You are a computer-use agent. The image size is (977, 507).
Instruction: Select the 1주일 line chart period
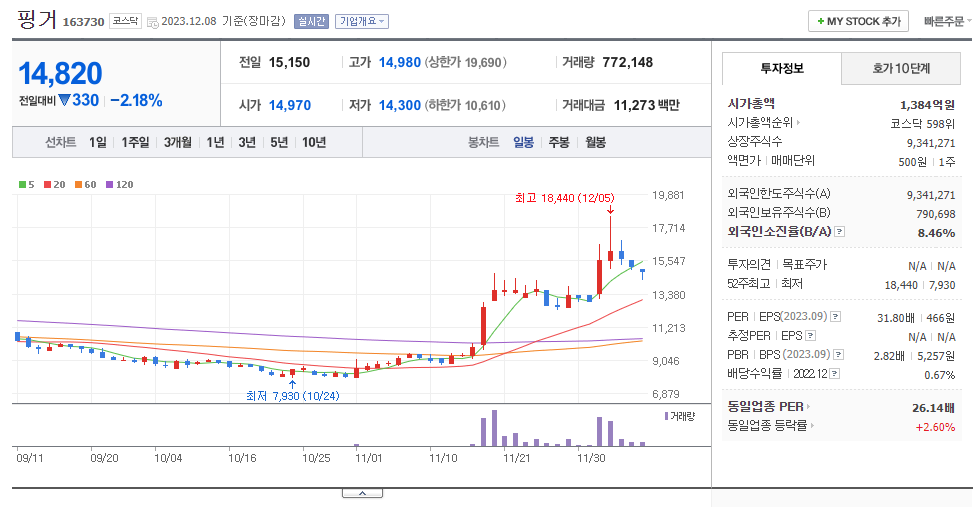pyautogui.click(x=135, y=143)
